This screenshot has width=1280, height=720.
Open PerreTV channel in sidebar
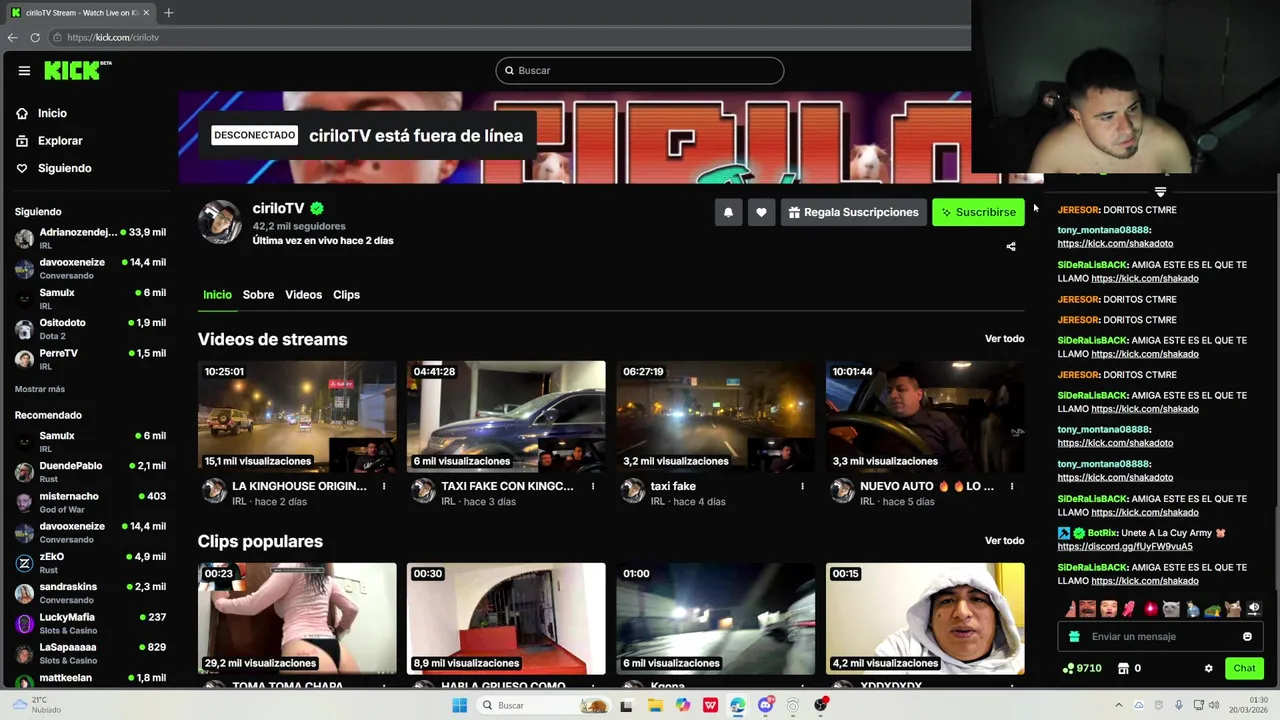(90, 359)
